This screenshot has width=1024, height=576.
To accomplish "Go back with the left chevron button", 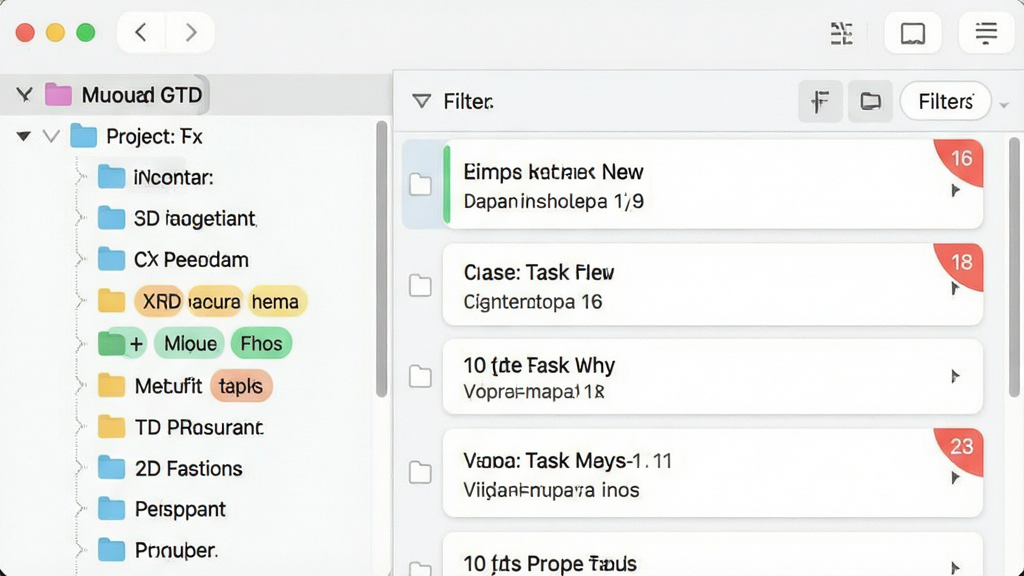I will click(141, 32).
